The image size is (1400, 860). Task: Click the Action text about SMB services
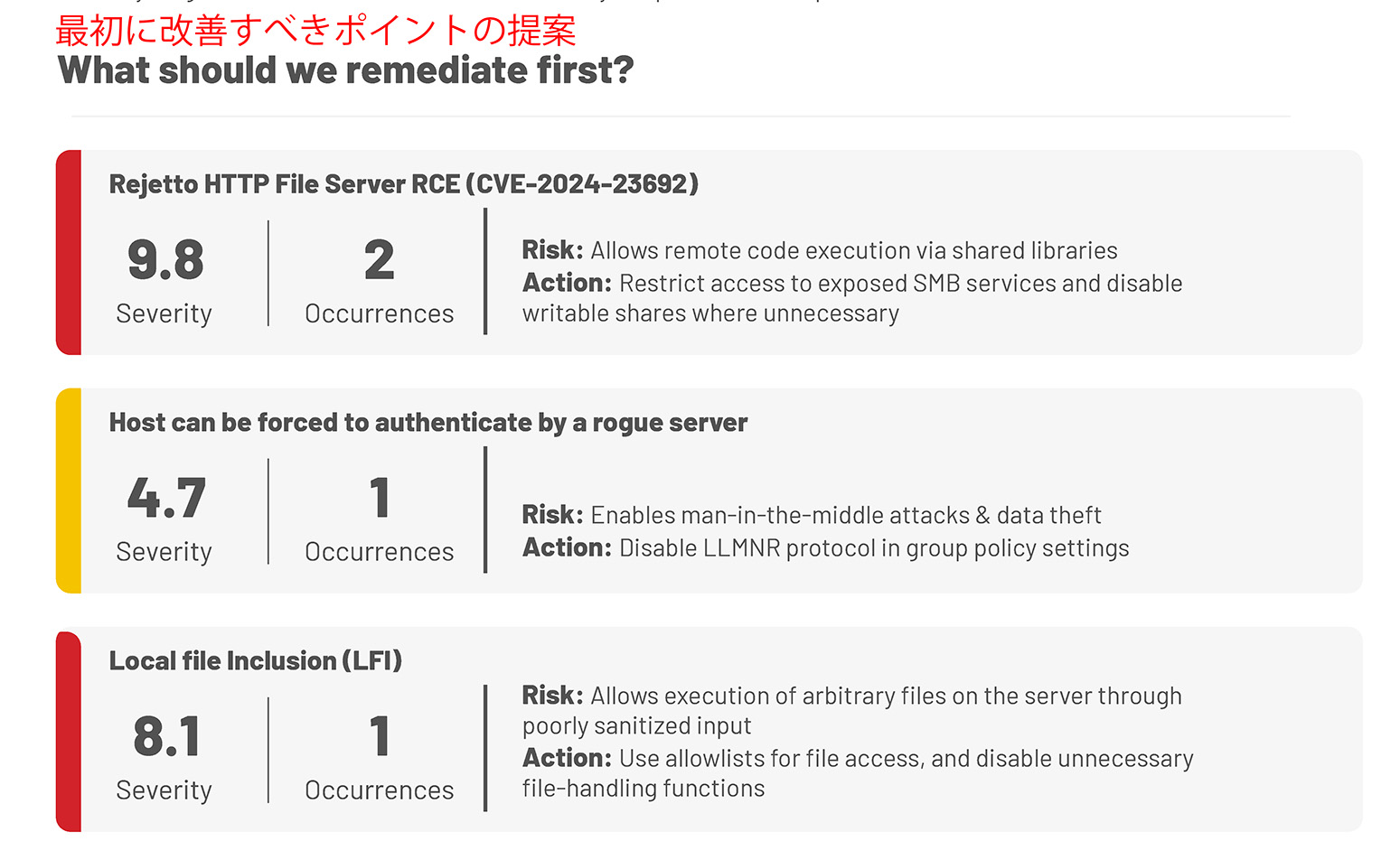851,298
